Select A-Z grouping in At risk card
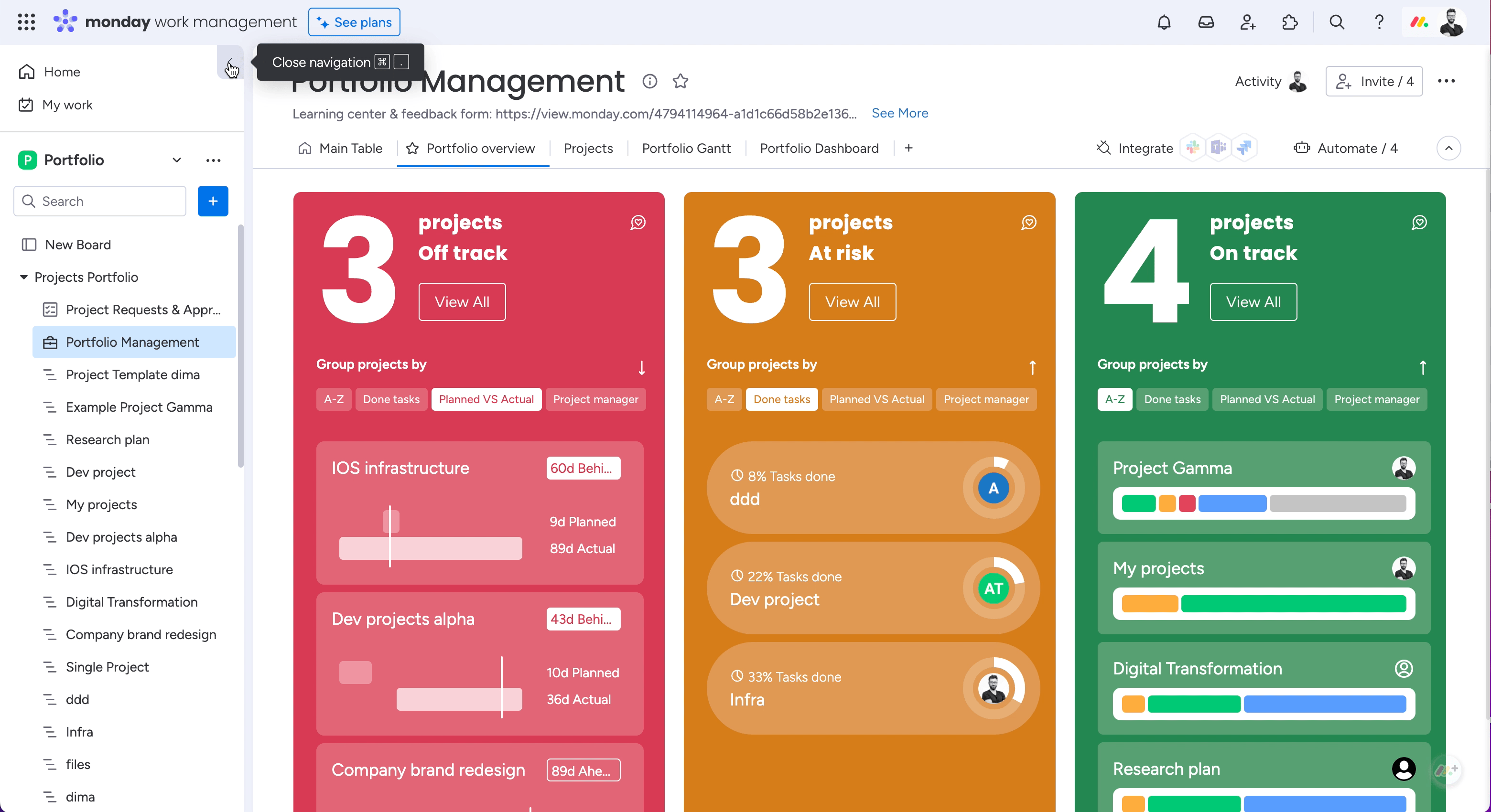The width and height of the screenshot is (1491, 812). point(724,399)
